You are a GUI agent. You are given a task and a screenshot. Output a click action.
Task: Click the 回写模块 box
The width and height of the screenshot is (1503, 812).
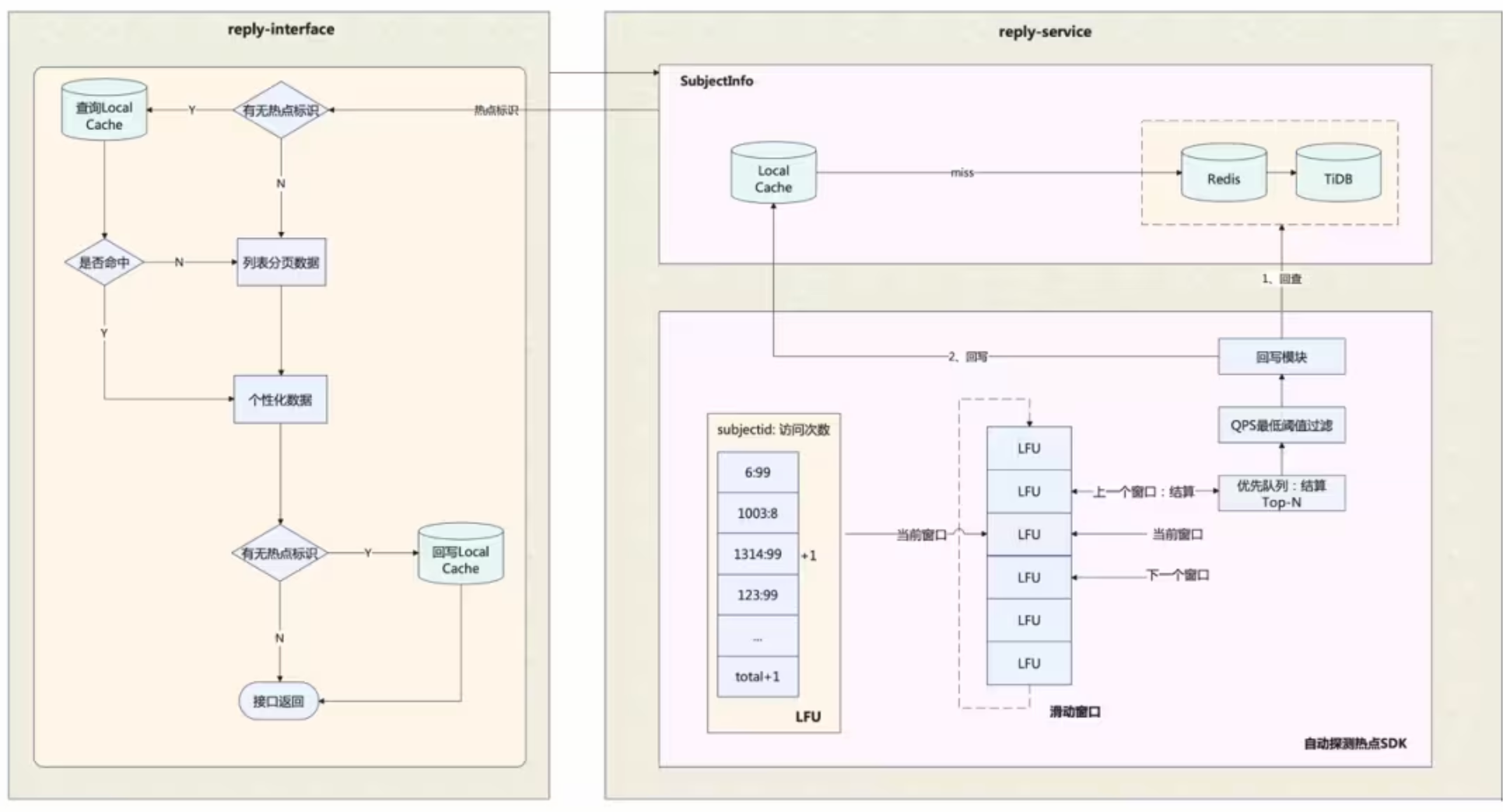click(x=1281, y=357)
